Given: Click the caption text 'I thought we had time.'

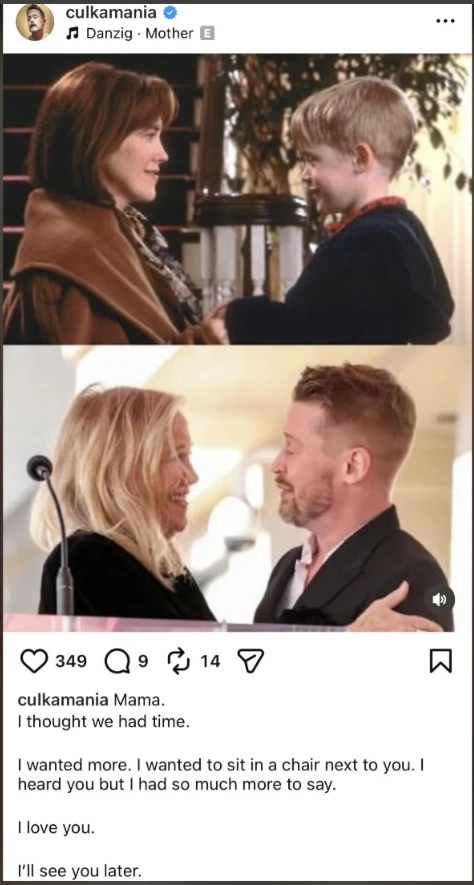Looking at the screenshot, I should pos(103,722).
